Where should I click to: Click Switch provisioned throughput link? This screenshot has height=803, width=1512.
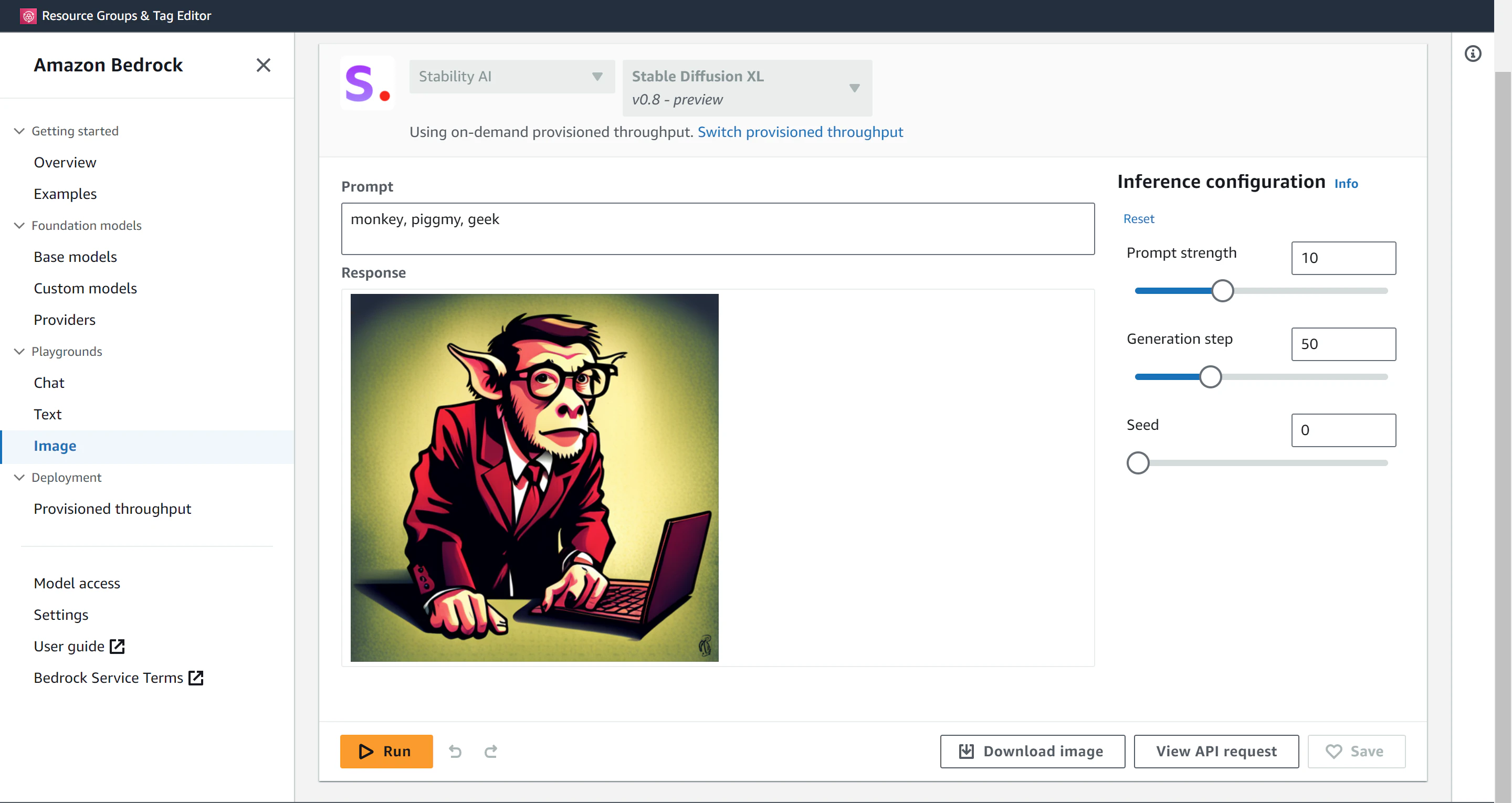(x=800, y=132)
